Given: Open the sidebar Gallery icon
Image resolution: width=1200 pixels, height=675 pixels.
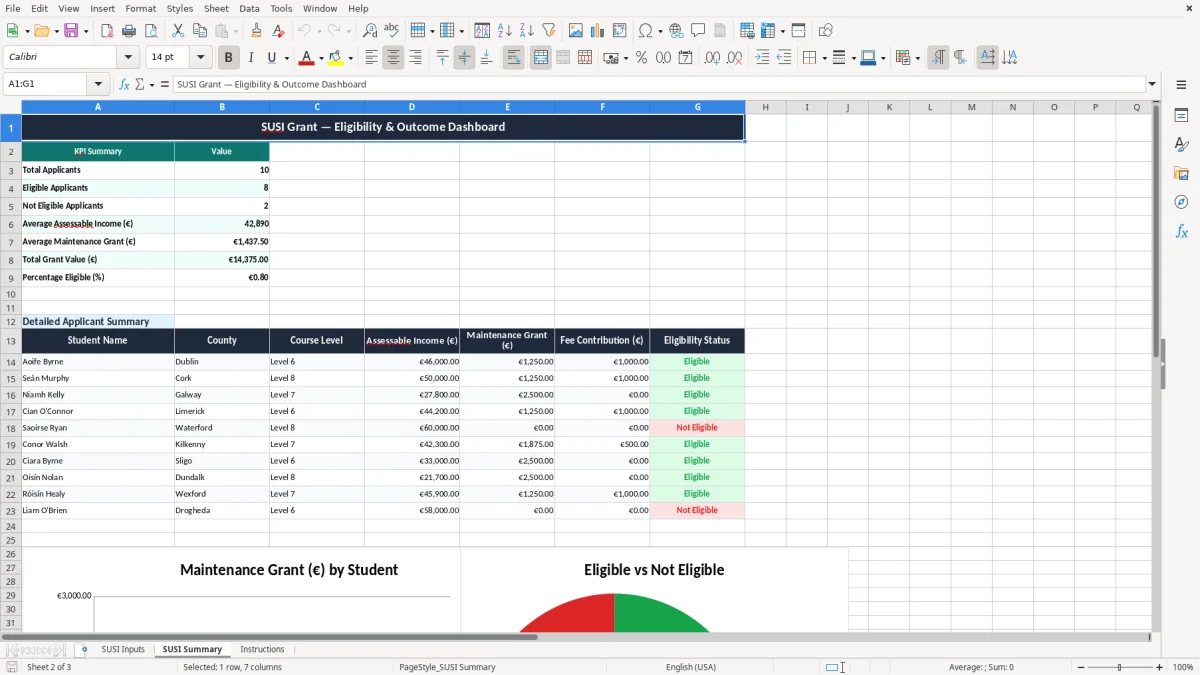Looking at the screenshot, I should click(x=1181, y=173).
